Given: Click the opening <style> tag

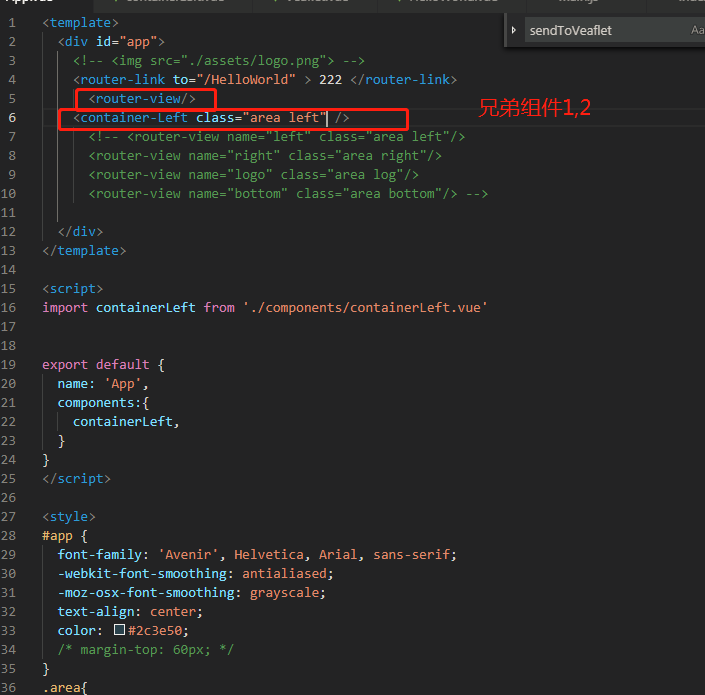Looking at the screenshot, I should tap(69, 517).
